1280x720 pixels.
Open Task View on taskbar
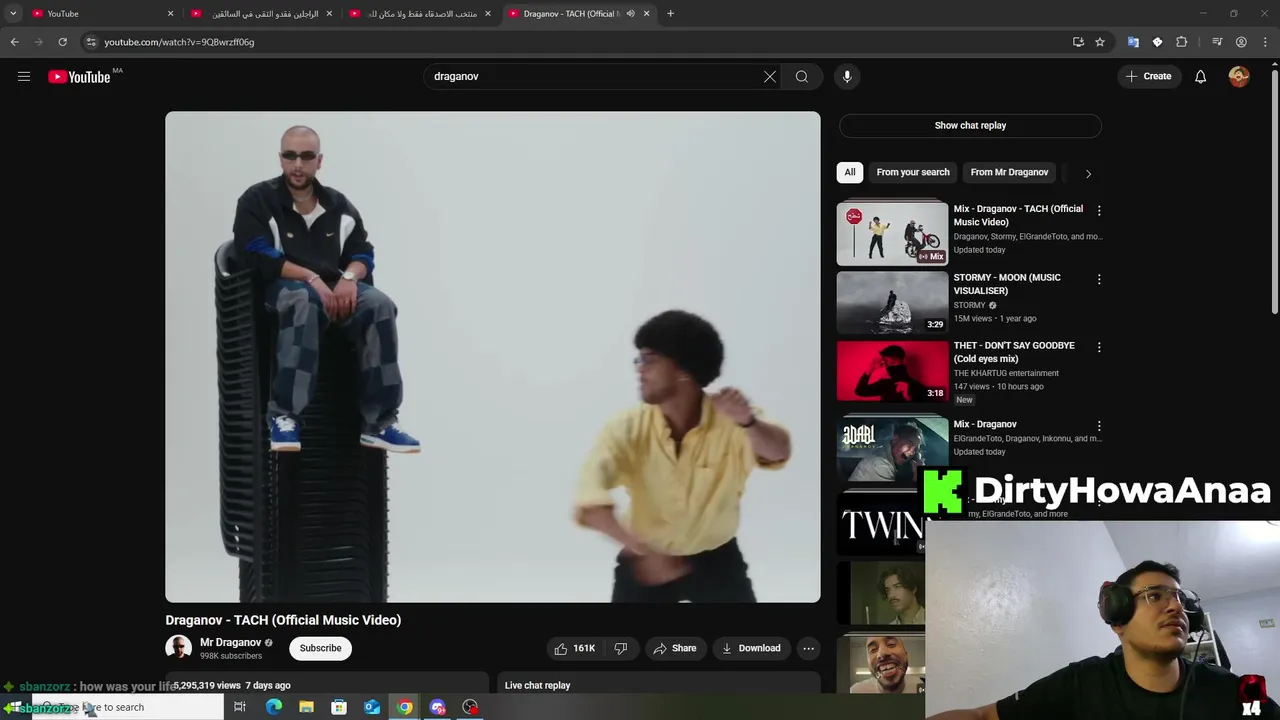pos(240,707)
